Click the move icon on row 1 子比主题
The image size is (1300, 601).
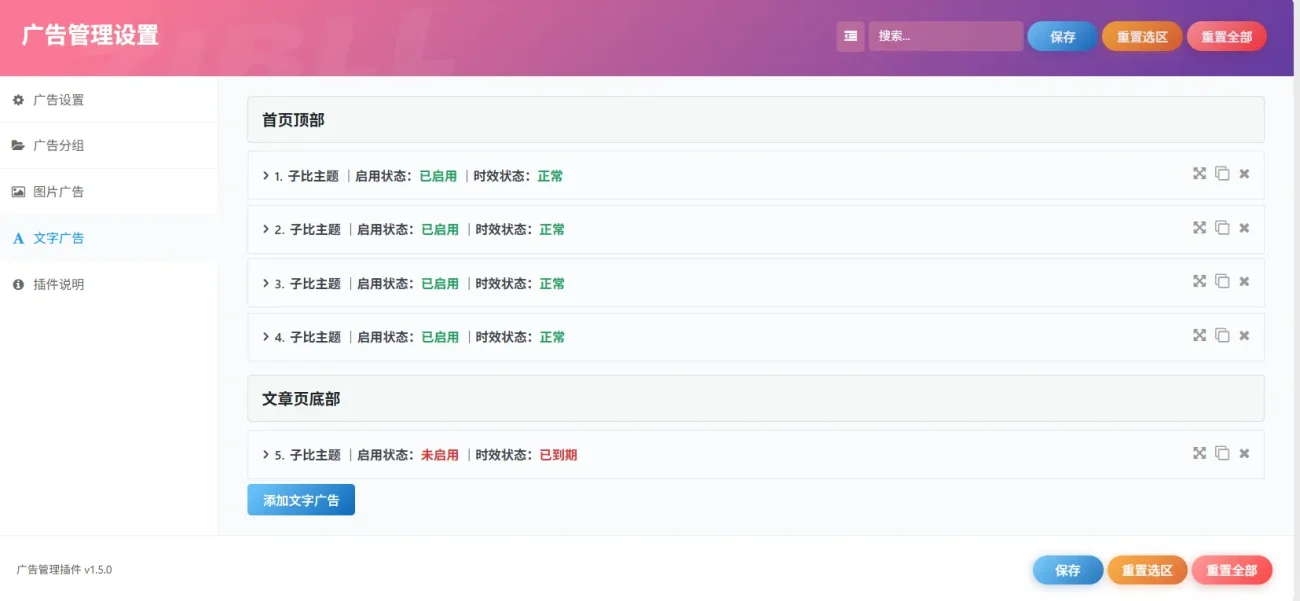point(1199,174)
